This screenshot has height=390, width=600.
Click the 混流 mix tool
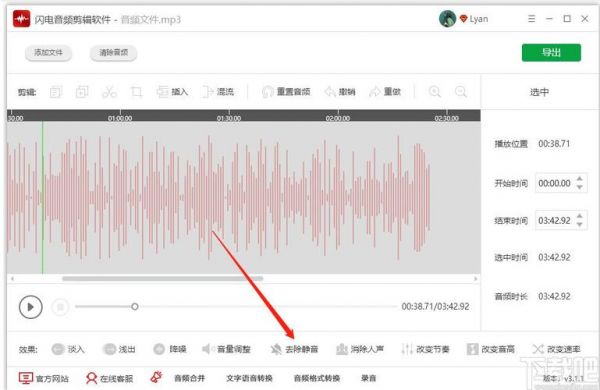[217, 92]
